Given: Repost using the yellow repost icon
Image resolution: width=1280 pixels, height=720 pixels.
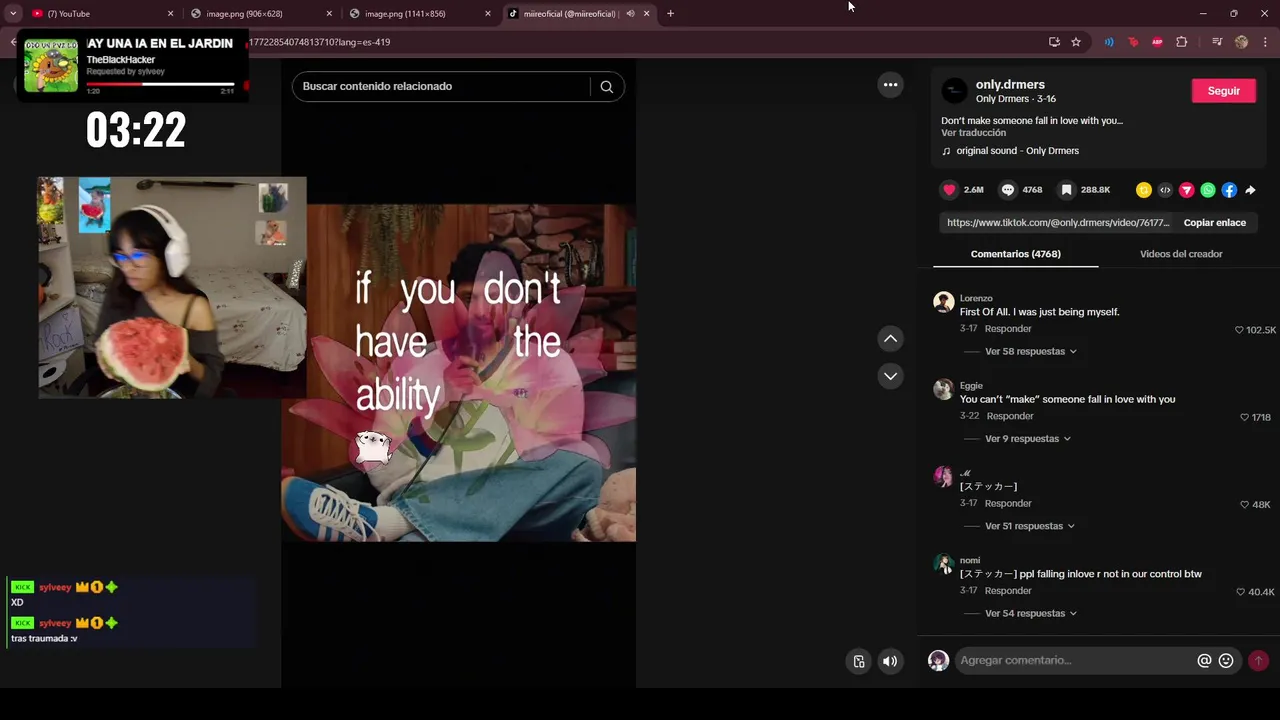Looking at the screenshot, I should pos(1144,190).
